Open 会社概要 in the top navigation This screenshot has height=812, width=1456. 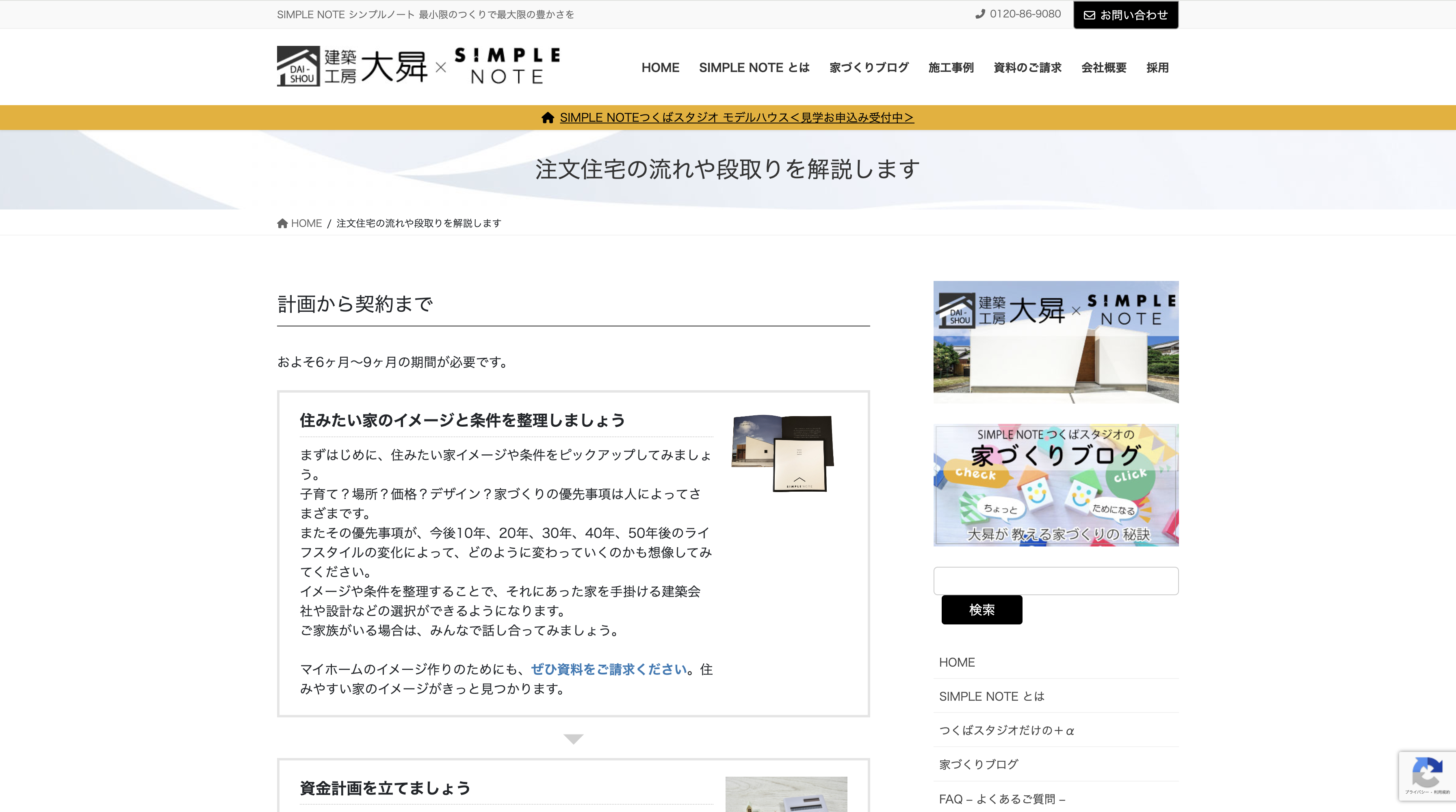point(1103,68)
